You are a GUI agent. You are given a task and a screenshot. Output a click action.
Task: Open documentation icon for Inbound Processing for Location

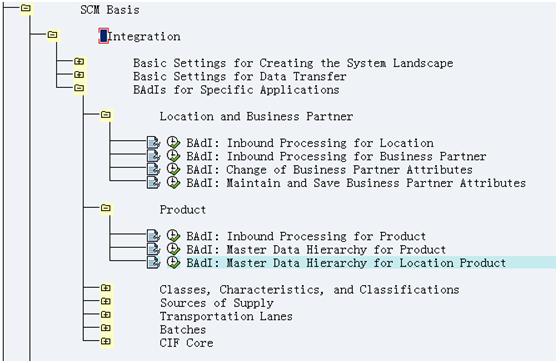point(154,143)
